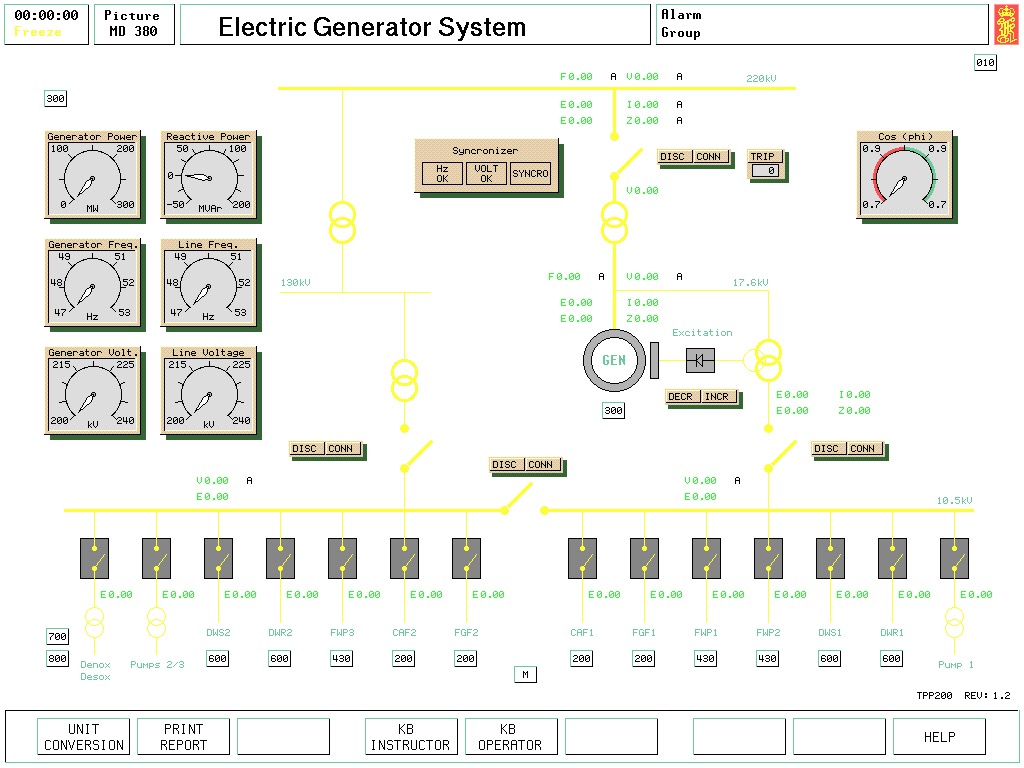Toggle the Hz OK synchronizer indicator

(442, 174)
